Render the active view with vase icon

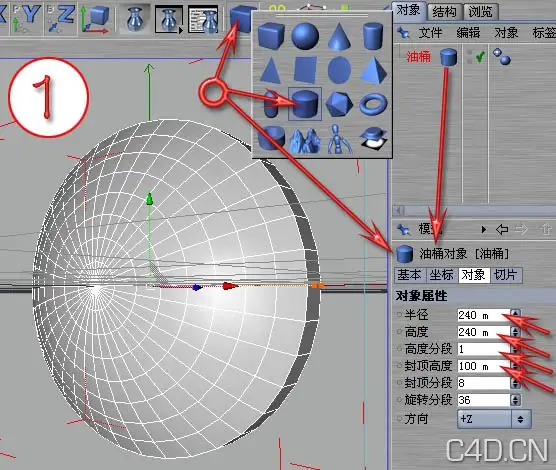click(135, 20)
